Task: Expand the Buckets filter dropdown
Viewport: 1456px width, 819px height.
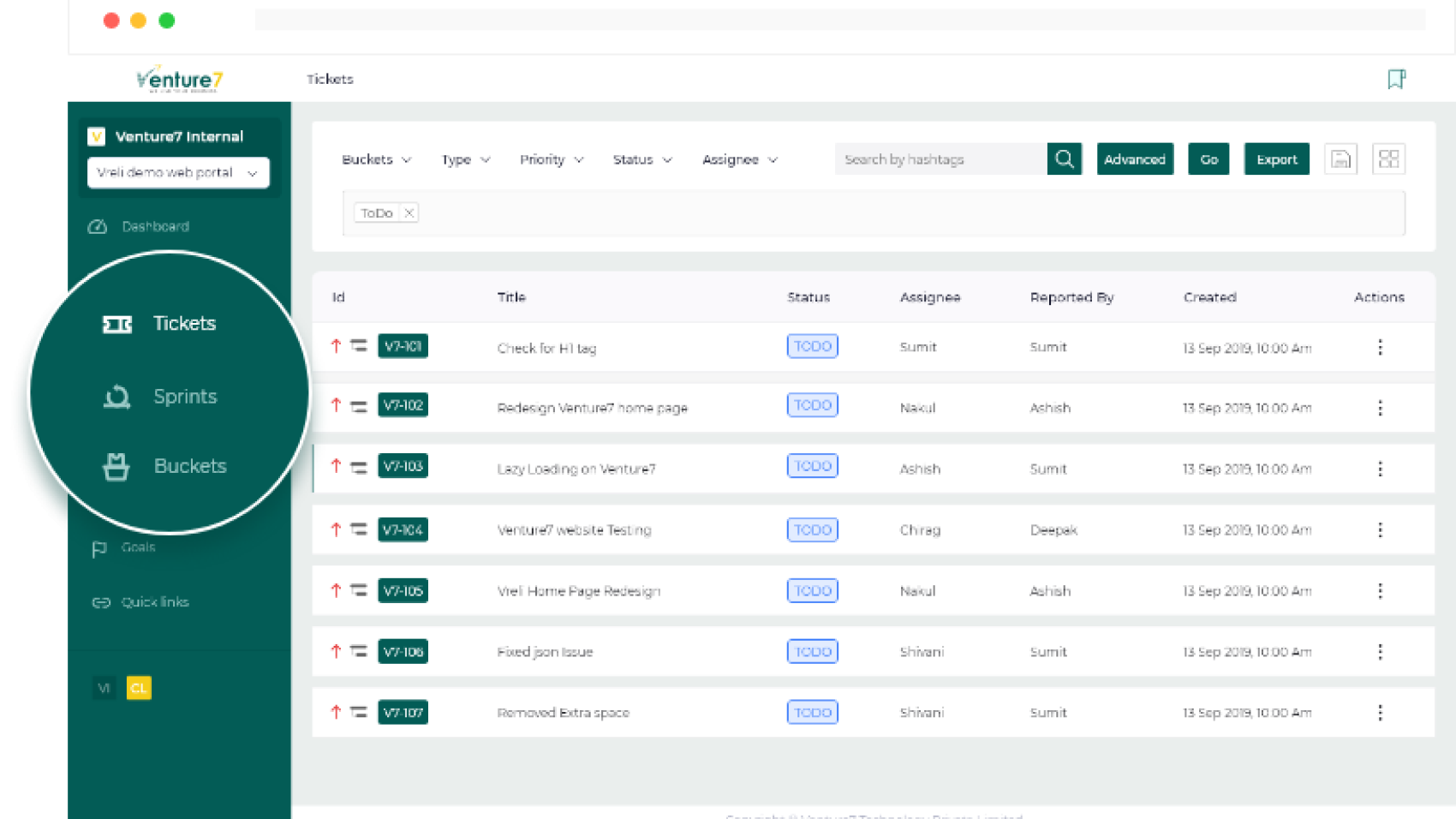Action: (377, 159)
